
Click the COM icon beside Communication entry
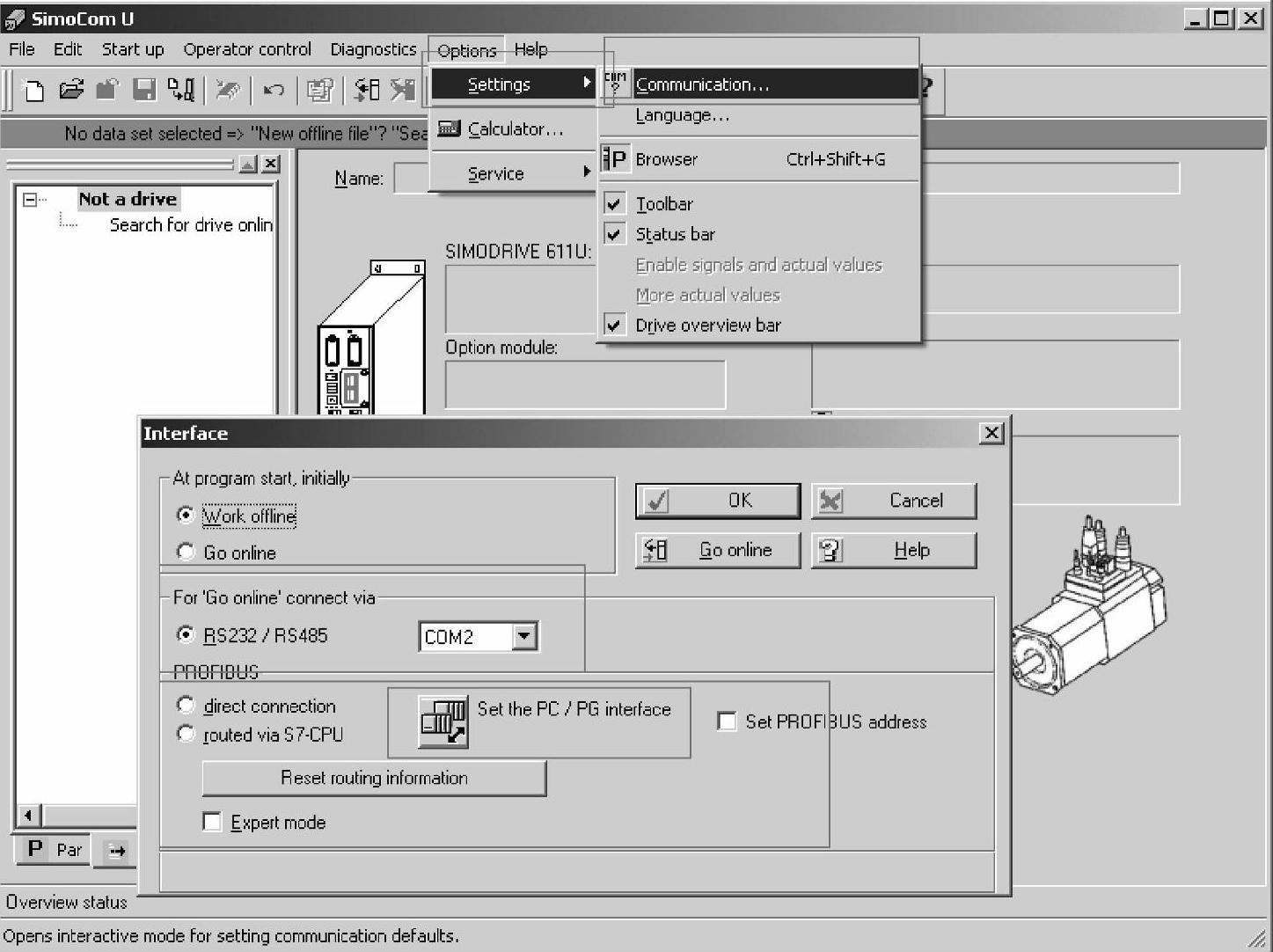click(615, 84)
